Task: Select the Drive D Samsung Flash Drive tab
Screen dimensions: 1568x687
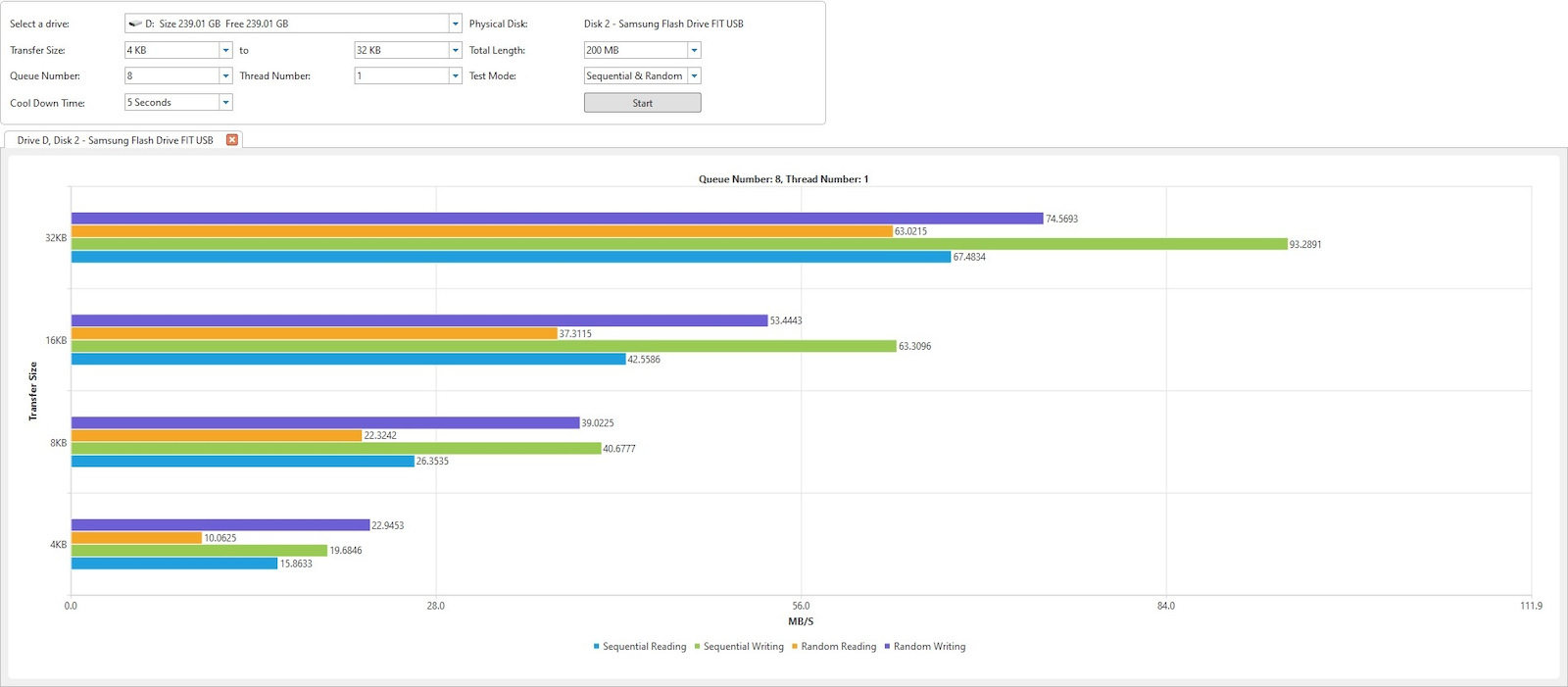Action: click(115, 140)
